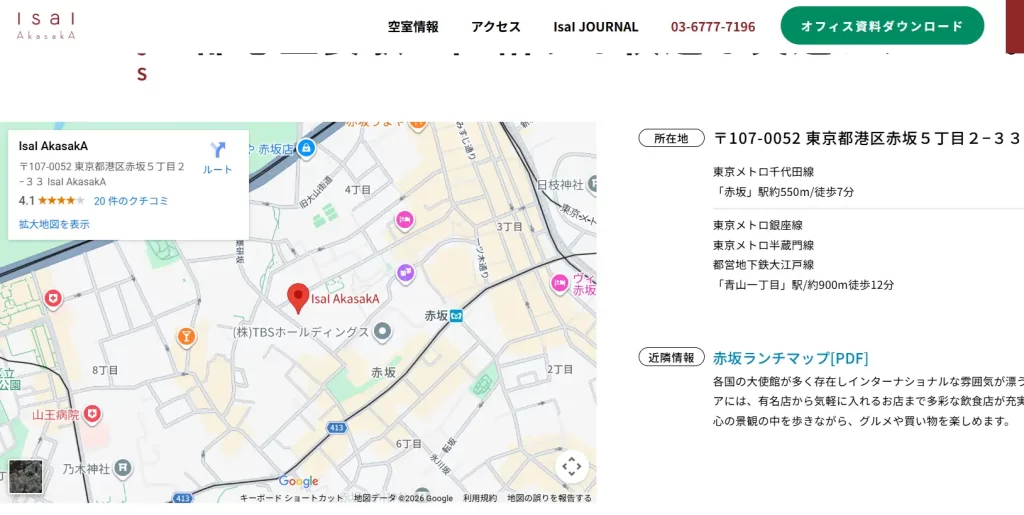The width and height of the screenshot is (1024, 515).
Task: Open the アクセス menu item
Action: [x=496, y=27]
